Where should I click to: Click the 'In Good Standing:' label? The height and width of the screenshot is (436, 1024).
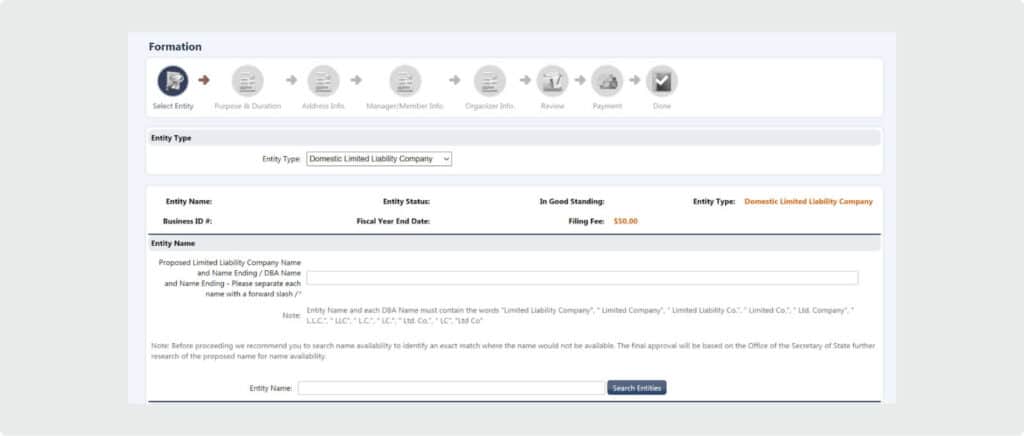pos(571,202)
